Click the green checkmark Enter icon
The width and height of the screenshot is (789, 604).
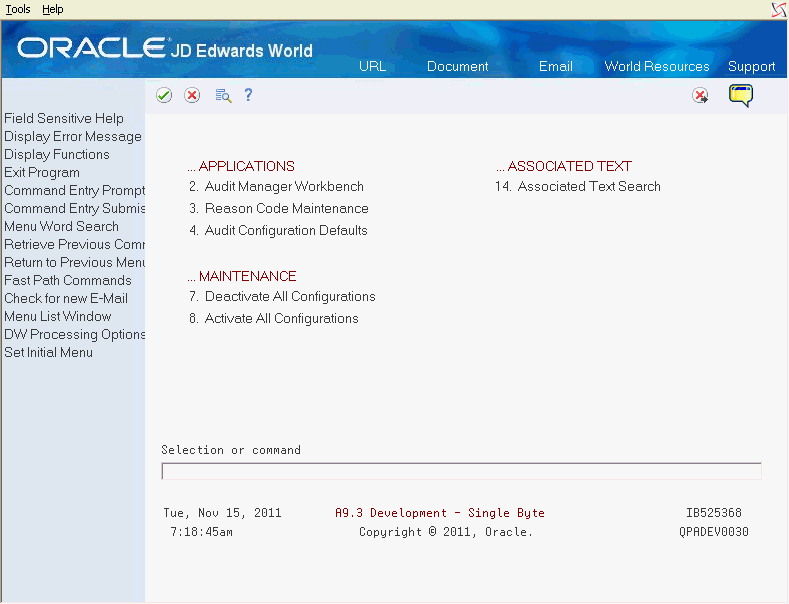click(x=164, y=95)
